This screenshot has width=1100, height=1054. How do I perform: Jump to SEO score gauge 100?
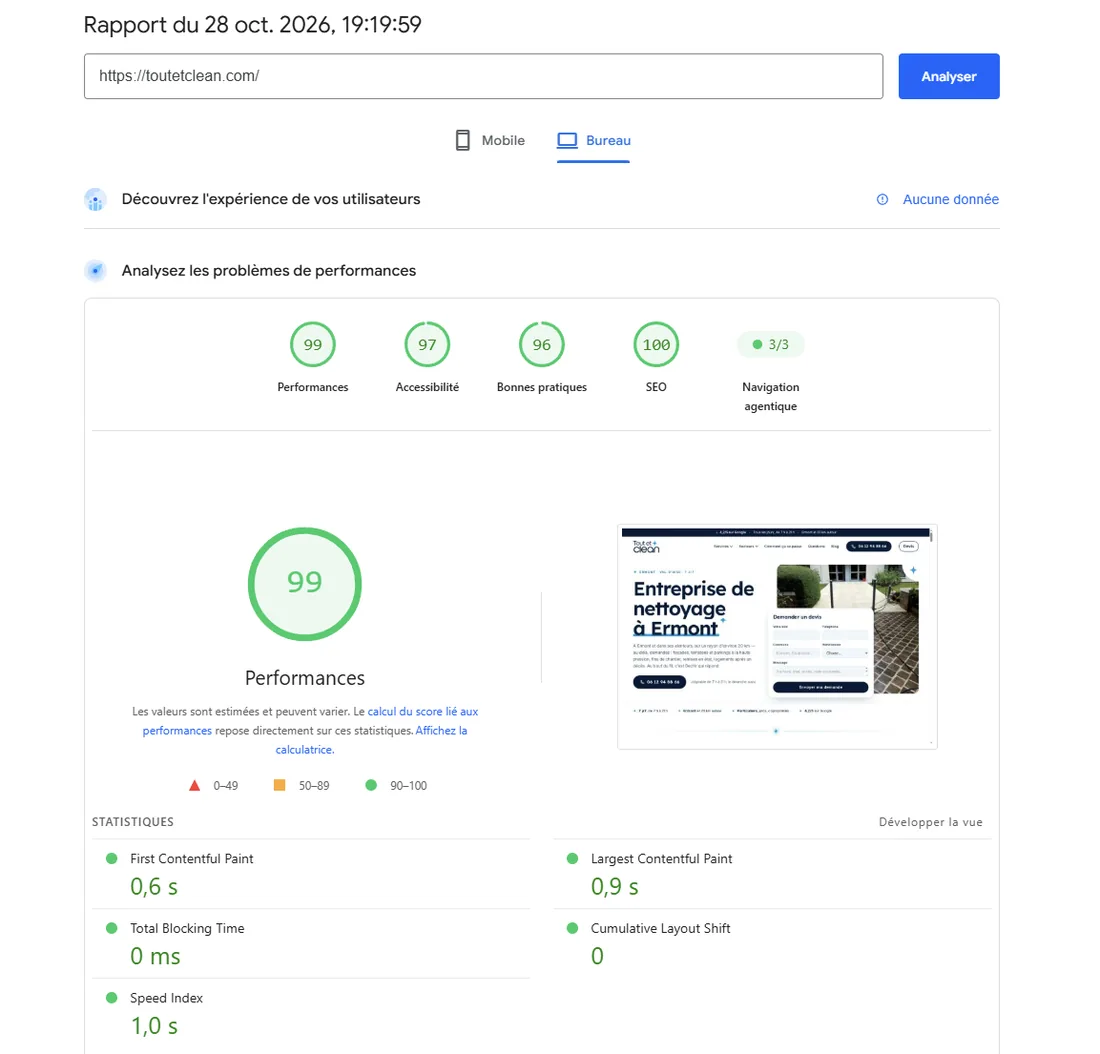pos(656,345)
